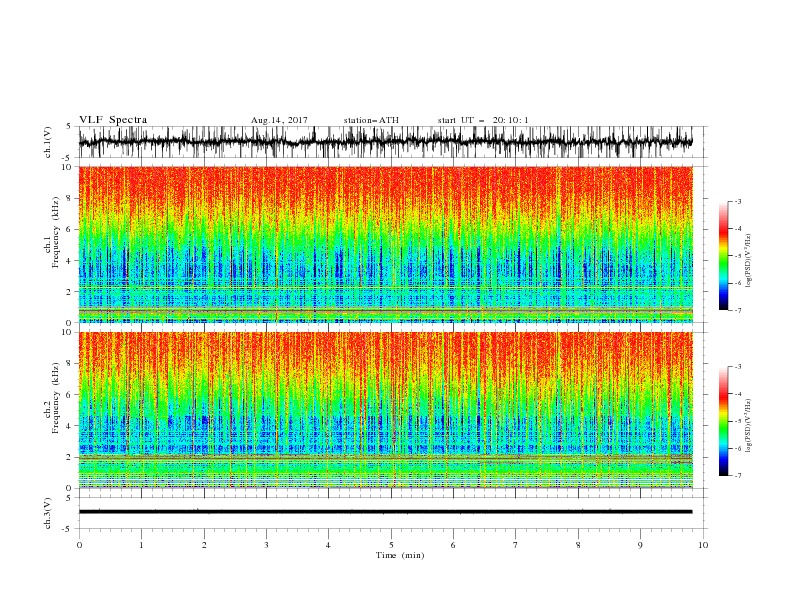
Task: Click the "ch.3(V)" axis label
Action: [x=48, y=513]
